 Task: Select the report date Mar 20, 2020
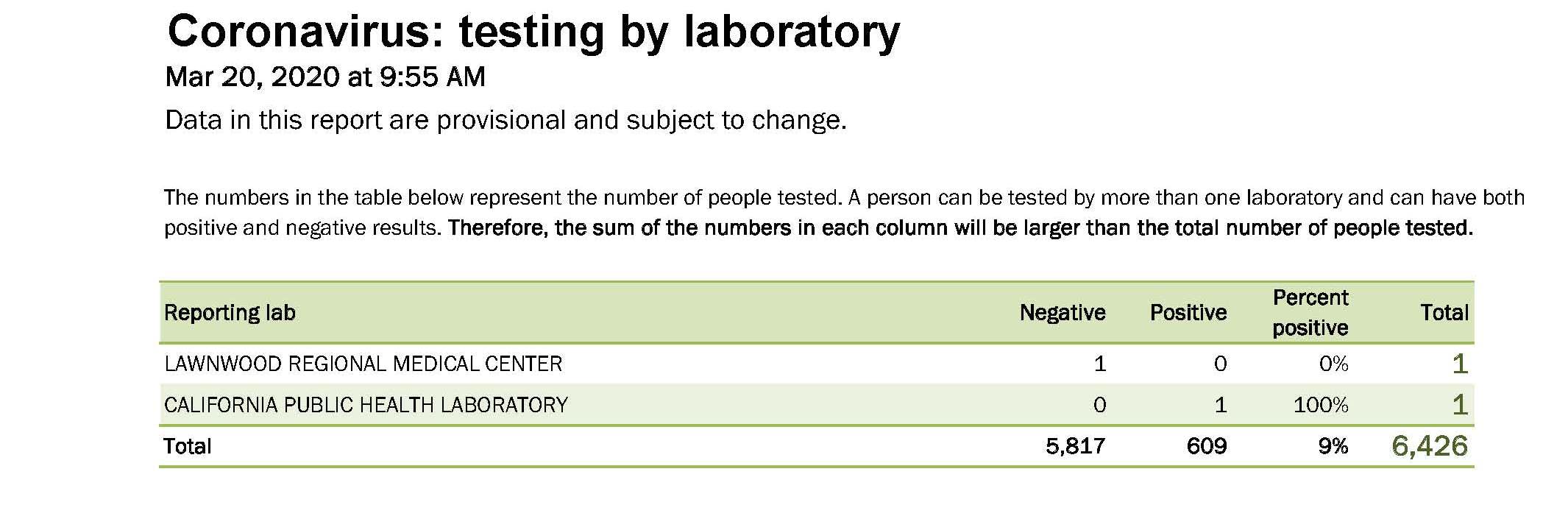252,77
